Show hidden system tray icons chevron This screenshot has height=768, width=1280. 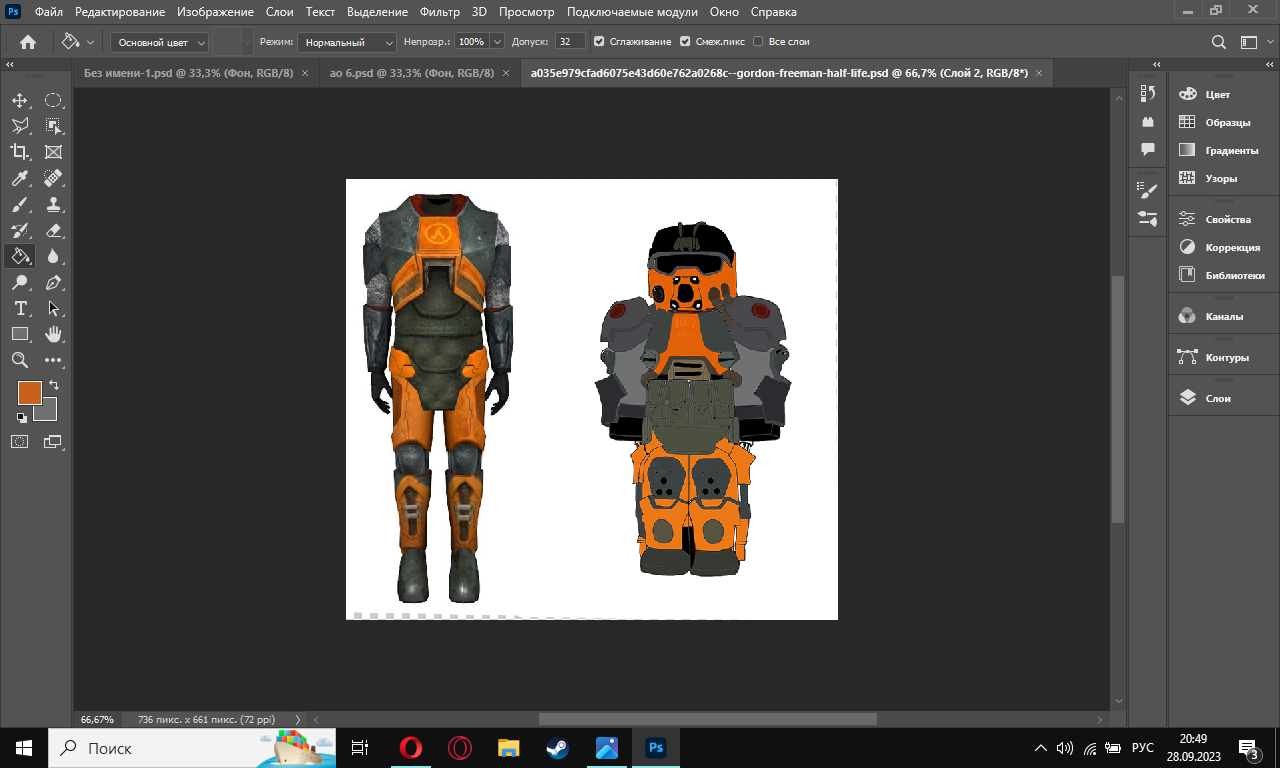(1040, 748)
